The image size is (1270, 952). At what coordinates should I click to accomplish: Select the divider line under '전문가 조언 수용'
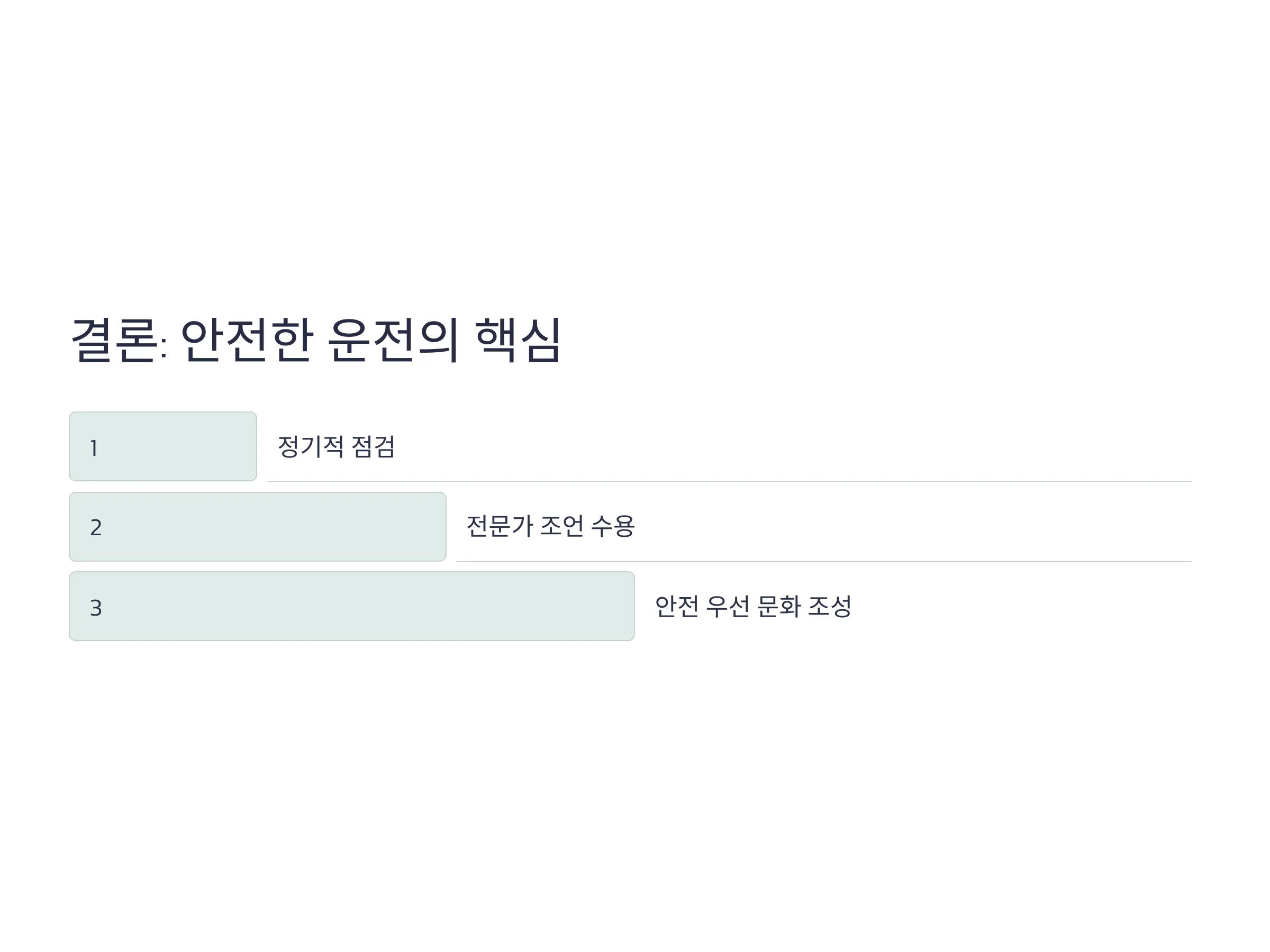(x=824, y=561)
